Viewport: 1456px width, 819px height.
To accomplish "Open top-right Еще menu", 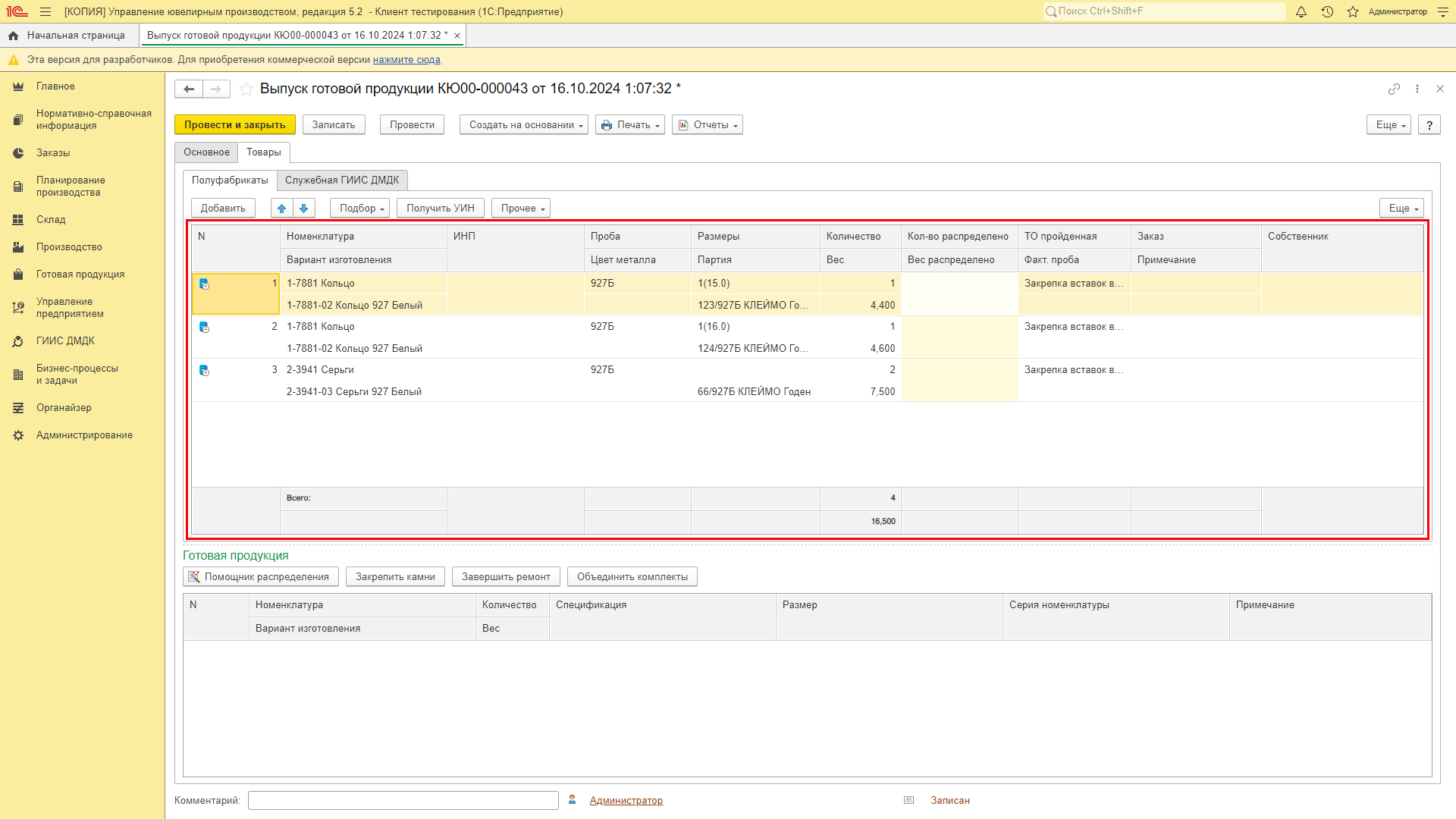I will [1389, 125].
